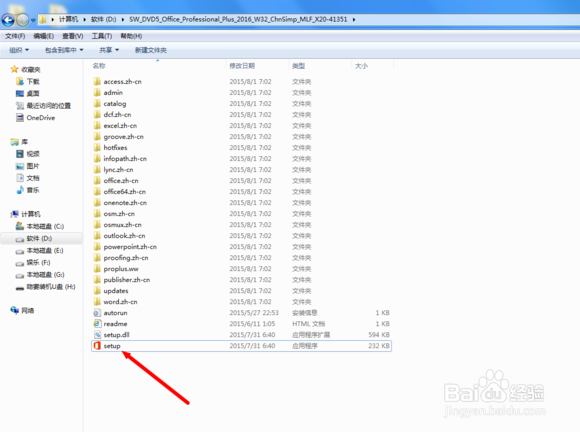Open 桌面 in the favorites sidebar
This screenshot has height=432, width=580.
[x=27, y=93]
